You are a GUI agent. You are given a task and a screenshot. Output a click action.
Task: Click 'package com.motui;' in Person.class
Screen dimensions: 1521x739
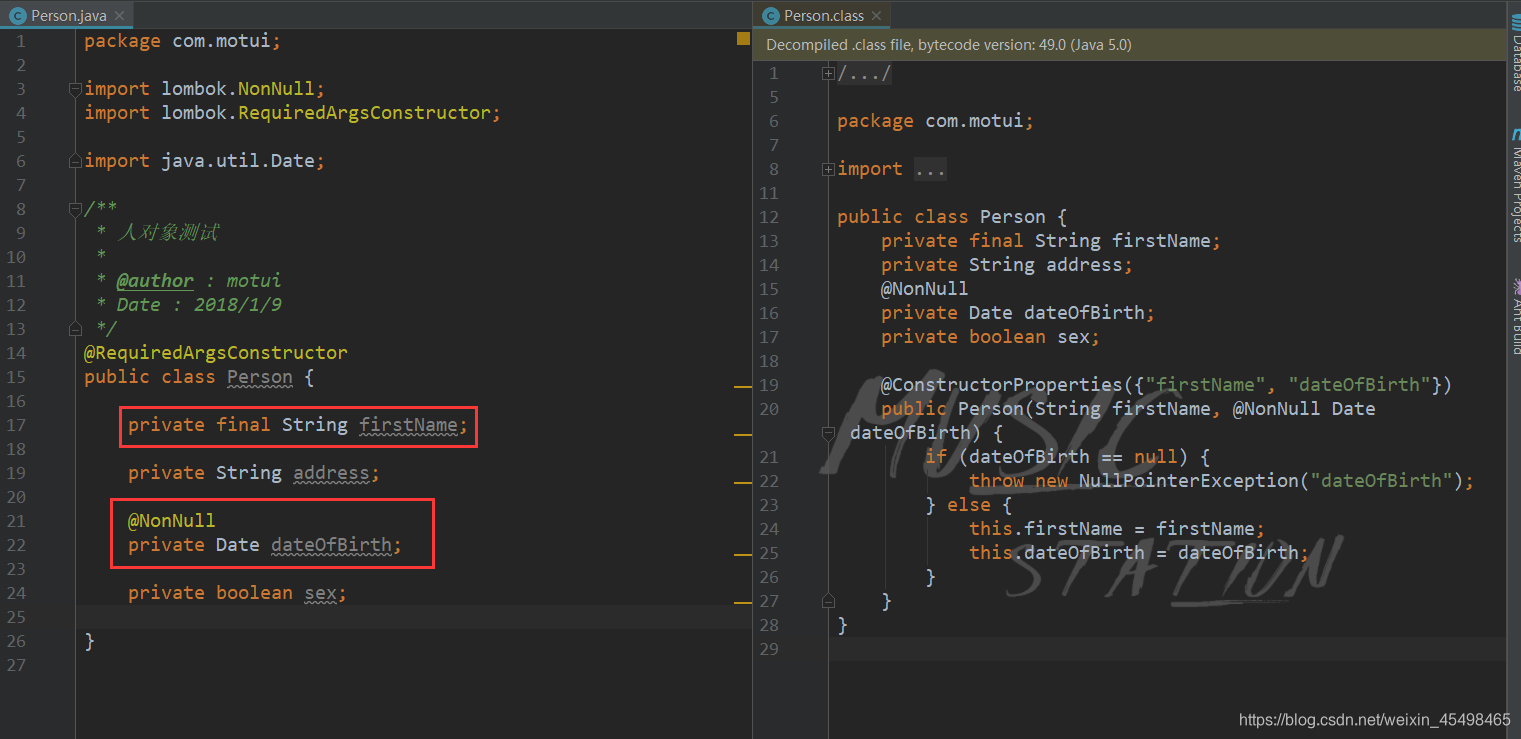935,121
